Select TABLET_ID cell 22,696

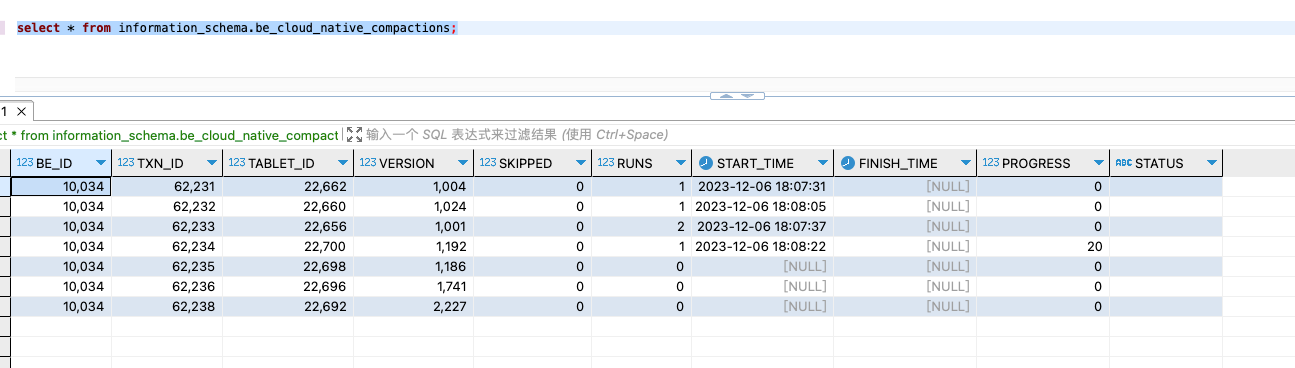(x=287, y=286)
